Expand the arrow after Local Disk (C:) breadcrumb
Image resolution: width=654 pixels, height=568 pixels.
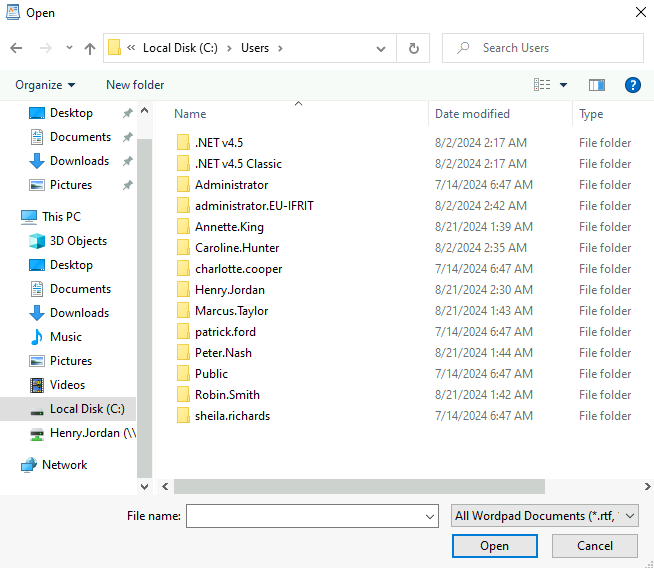click(x=229, y=49)
